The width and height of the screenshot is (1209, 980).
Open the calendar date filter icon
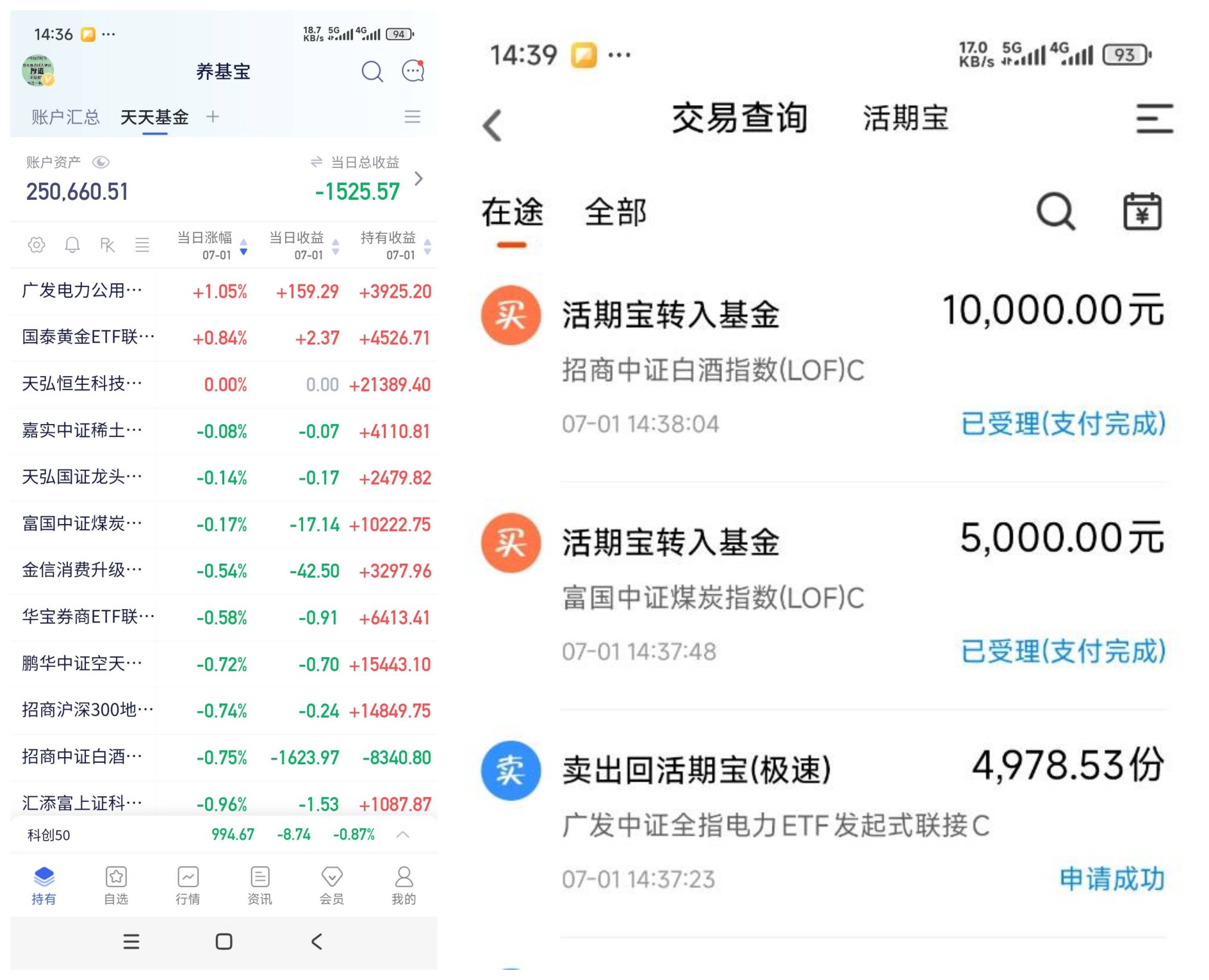pyautogui.click(x=1142, y=211)
